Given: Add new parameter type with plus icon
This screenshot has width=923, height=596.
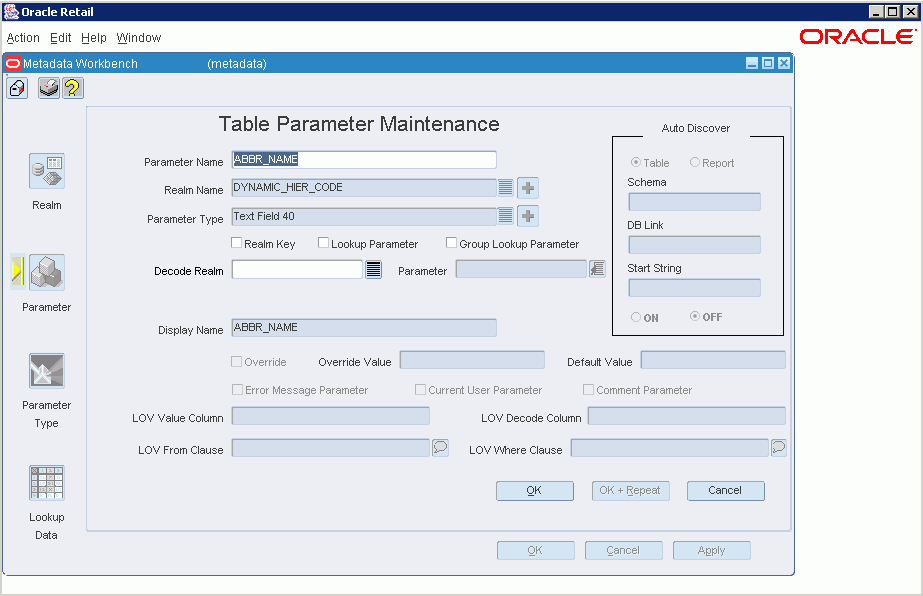Looking at the screenshot, I should [x=528, y=216].
